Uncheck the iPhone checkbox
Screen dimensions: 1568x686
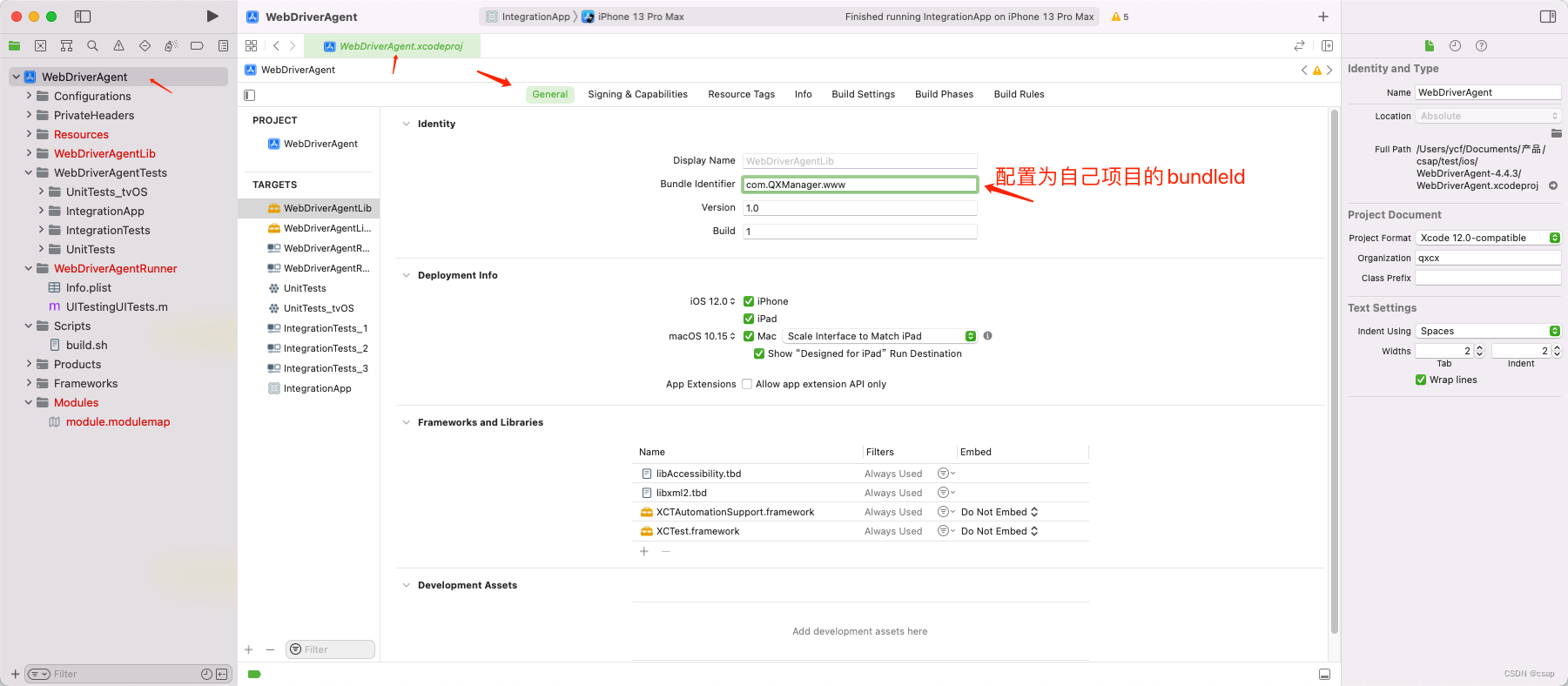point(749,301)
